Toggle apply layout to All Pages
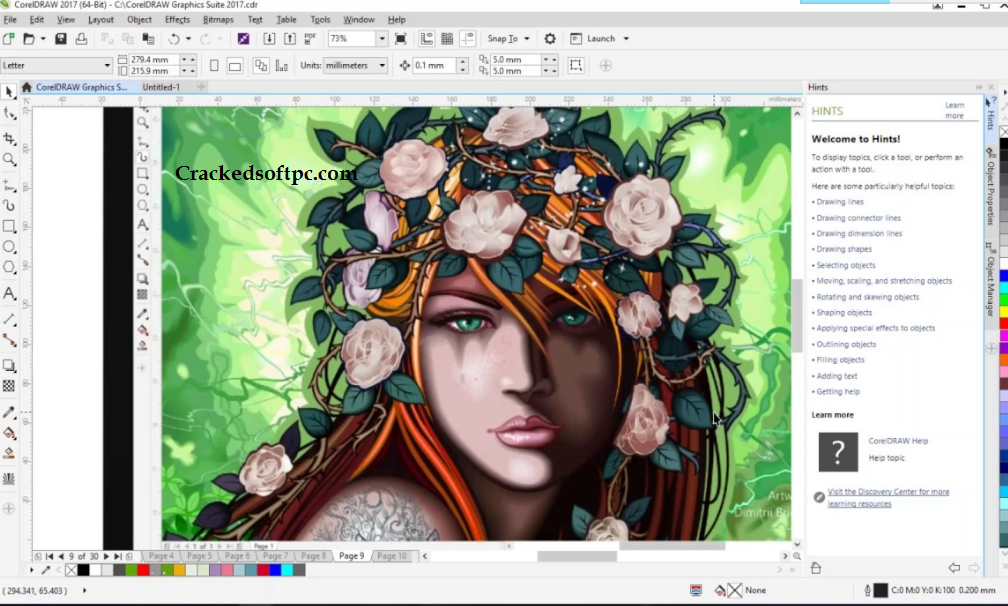1008x606 pixels. [x=261, y=66]
